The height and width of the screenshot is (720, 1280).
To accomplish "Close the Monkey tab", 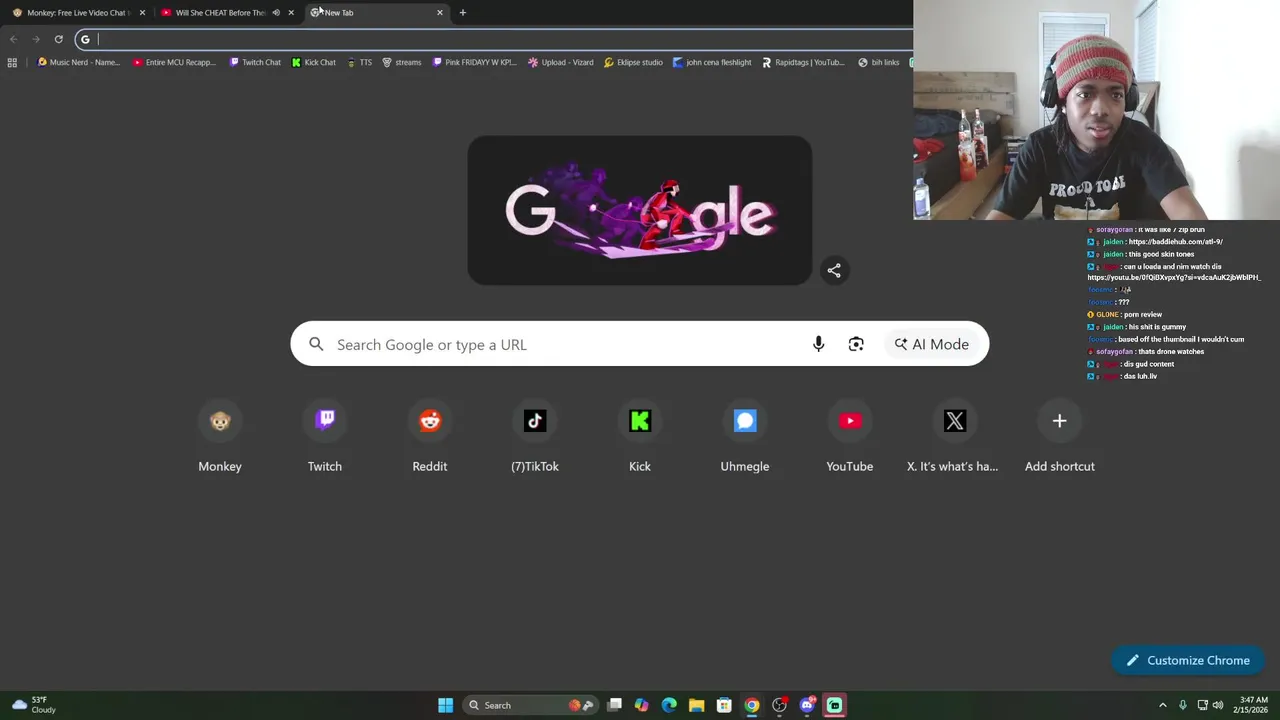I will 142,13.
